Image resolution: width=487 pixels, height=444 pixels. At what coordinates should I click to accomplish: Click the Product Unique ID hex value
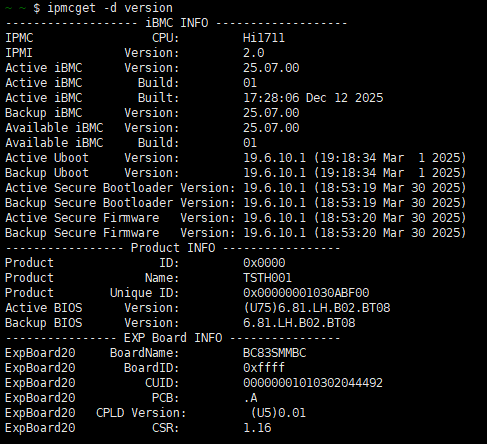pyautogui.click(x=306, y=293)
